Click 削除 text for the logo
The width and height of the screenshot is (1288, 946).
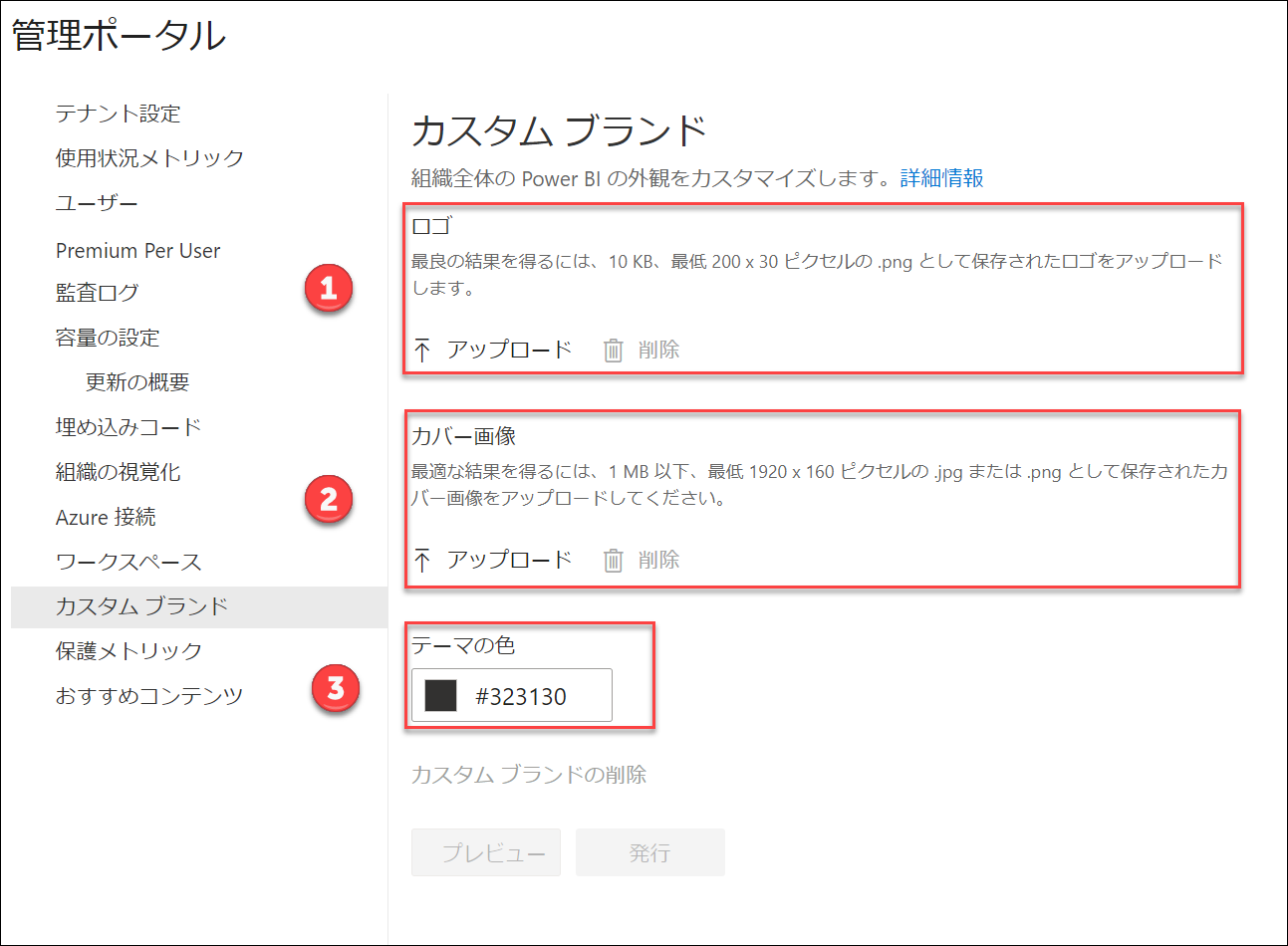pos(658,351)
